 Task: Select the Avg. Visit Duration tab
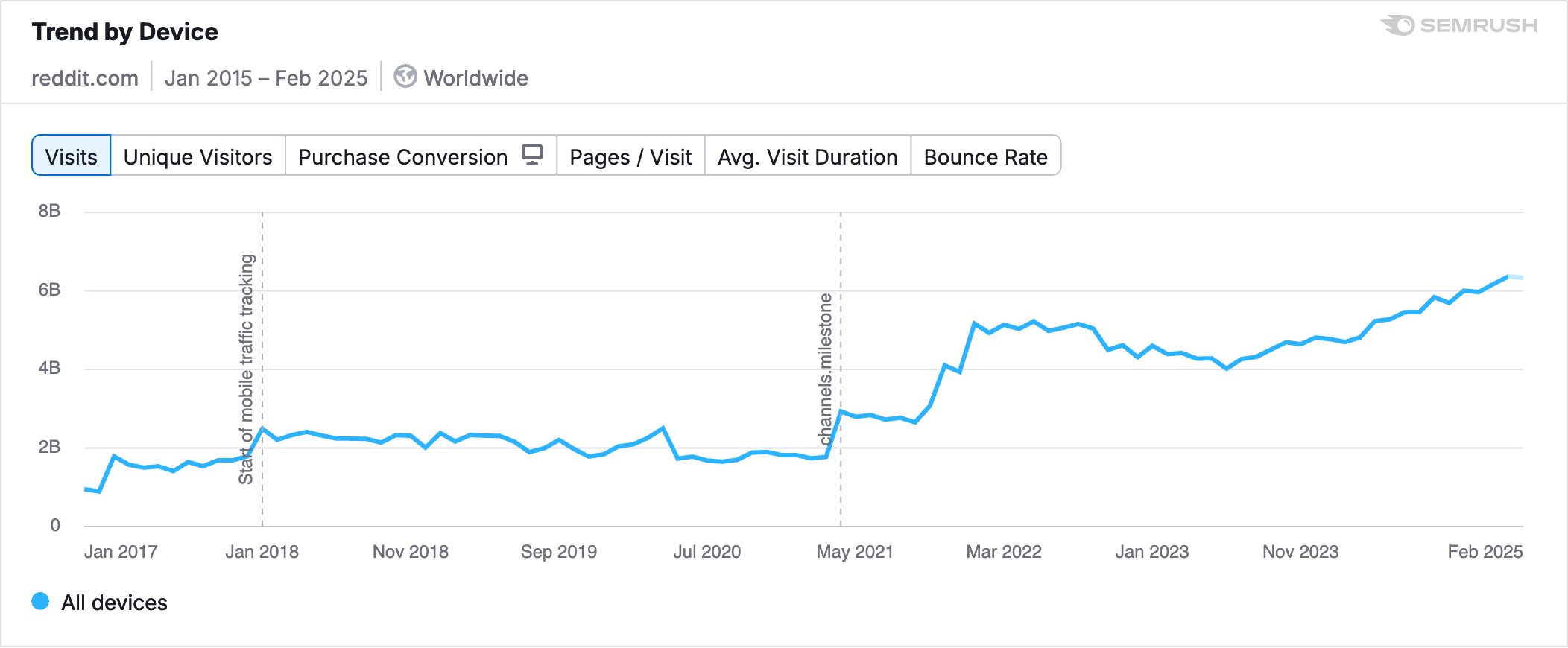808,156
